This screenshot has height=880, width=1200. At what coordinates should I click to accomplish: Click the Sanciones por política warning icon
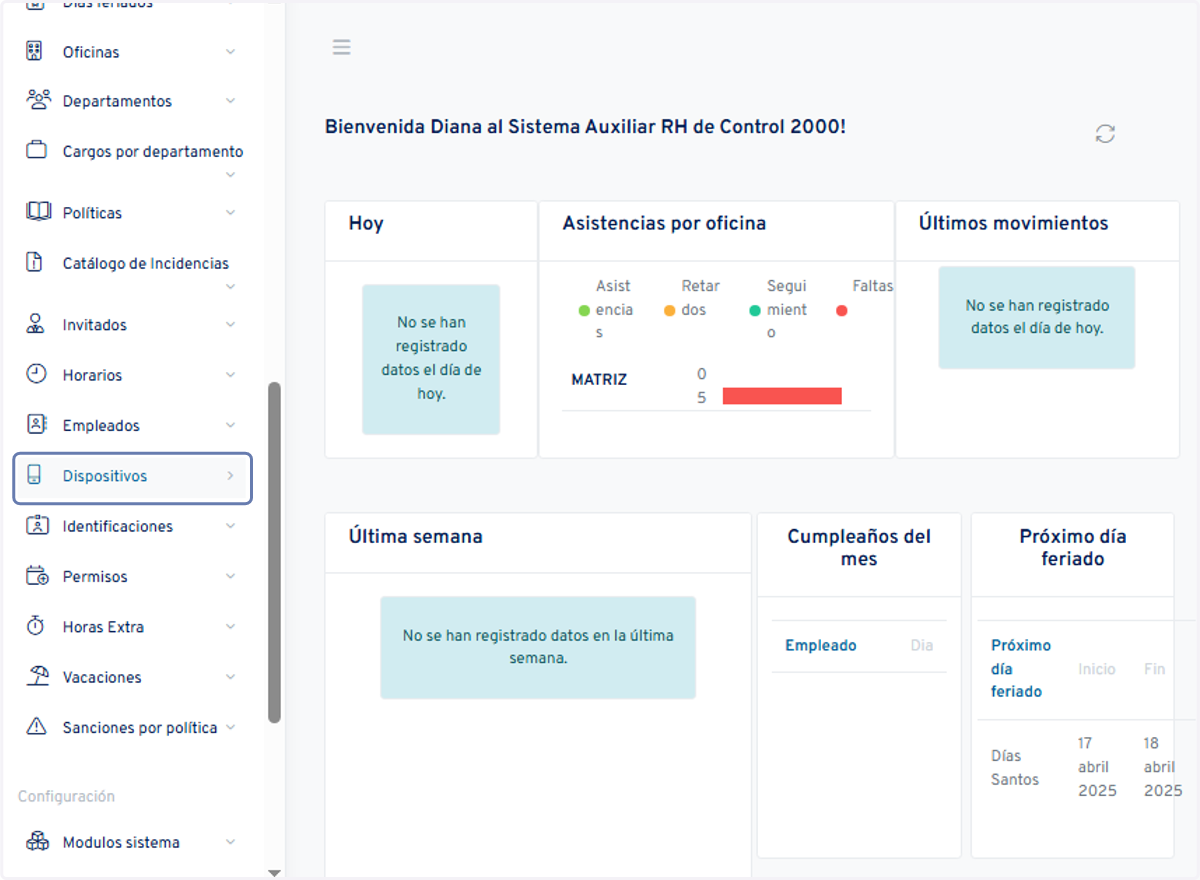37,727
